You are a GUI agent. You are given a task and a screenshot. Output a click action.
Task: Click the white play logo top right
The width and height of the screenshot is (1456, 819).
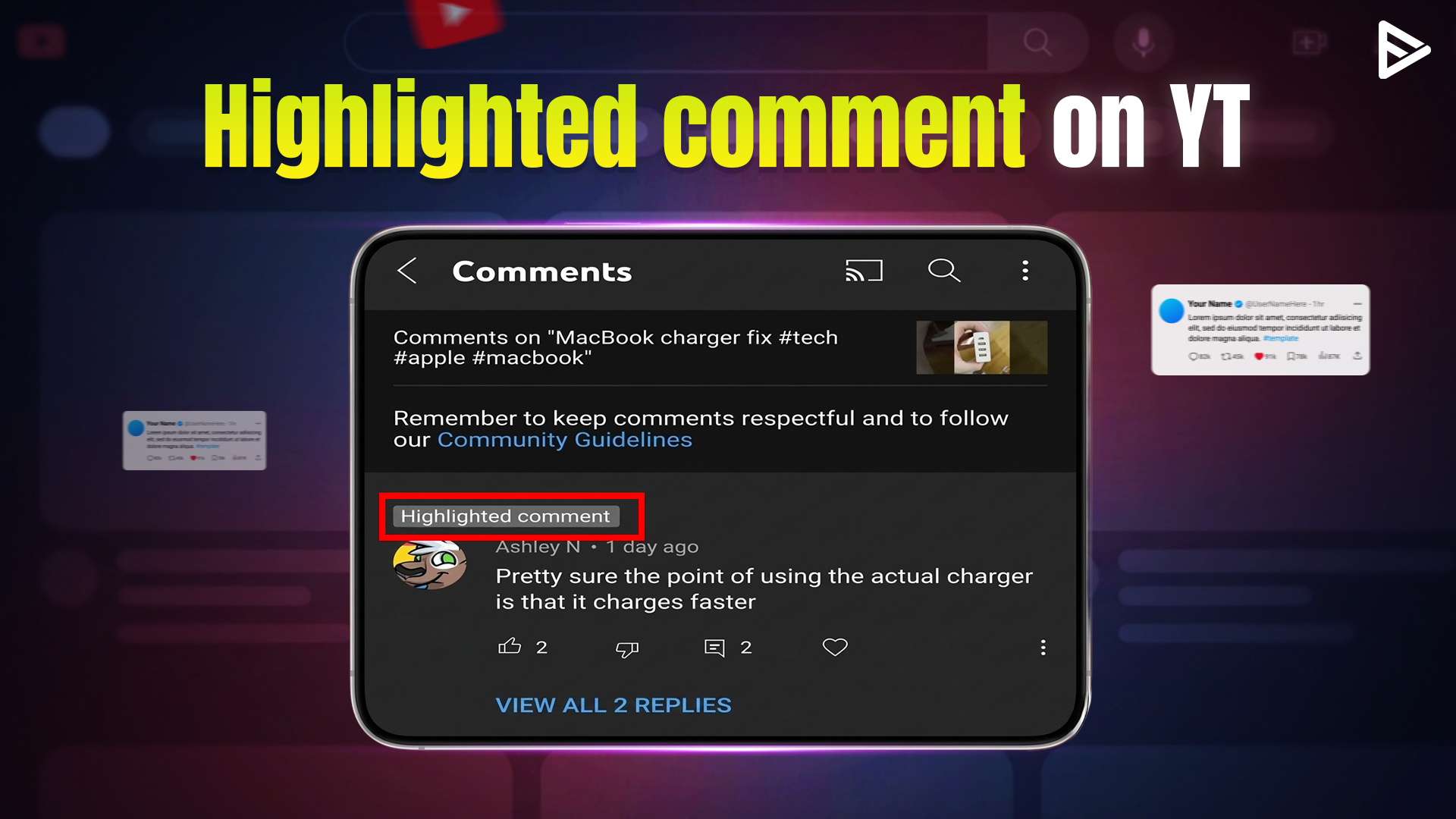click(x=1403, y=50)
